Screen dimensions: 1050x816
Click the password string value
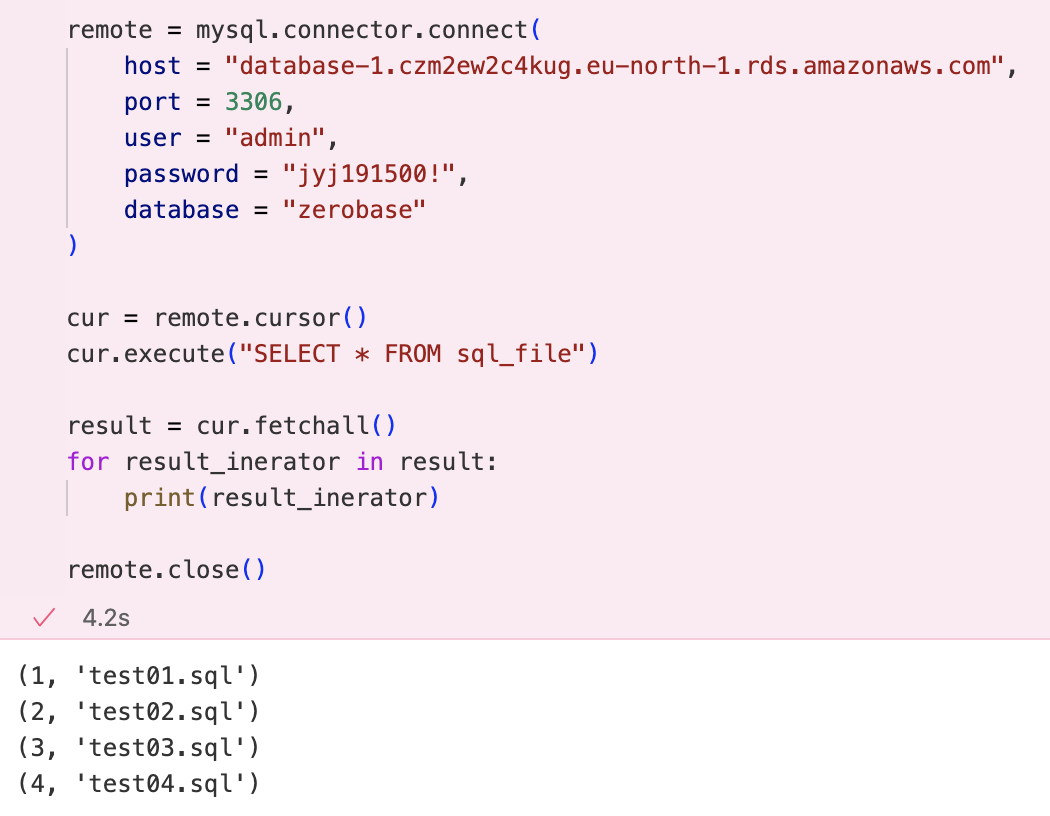(x=368, y=174)
